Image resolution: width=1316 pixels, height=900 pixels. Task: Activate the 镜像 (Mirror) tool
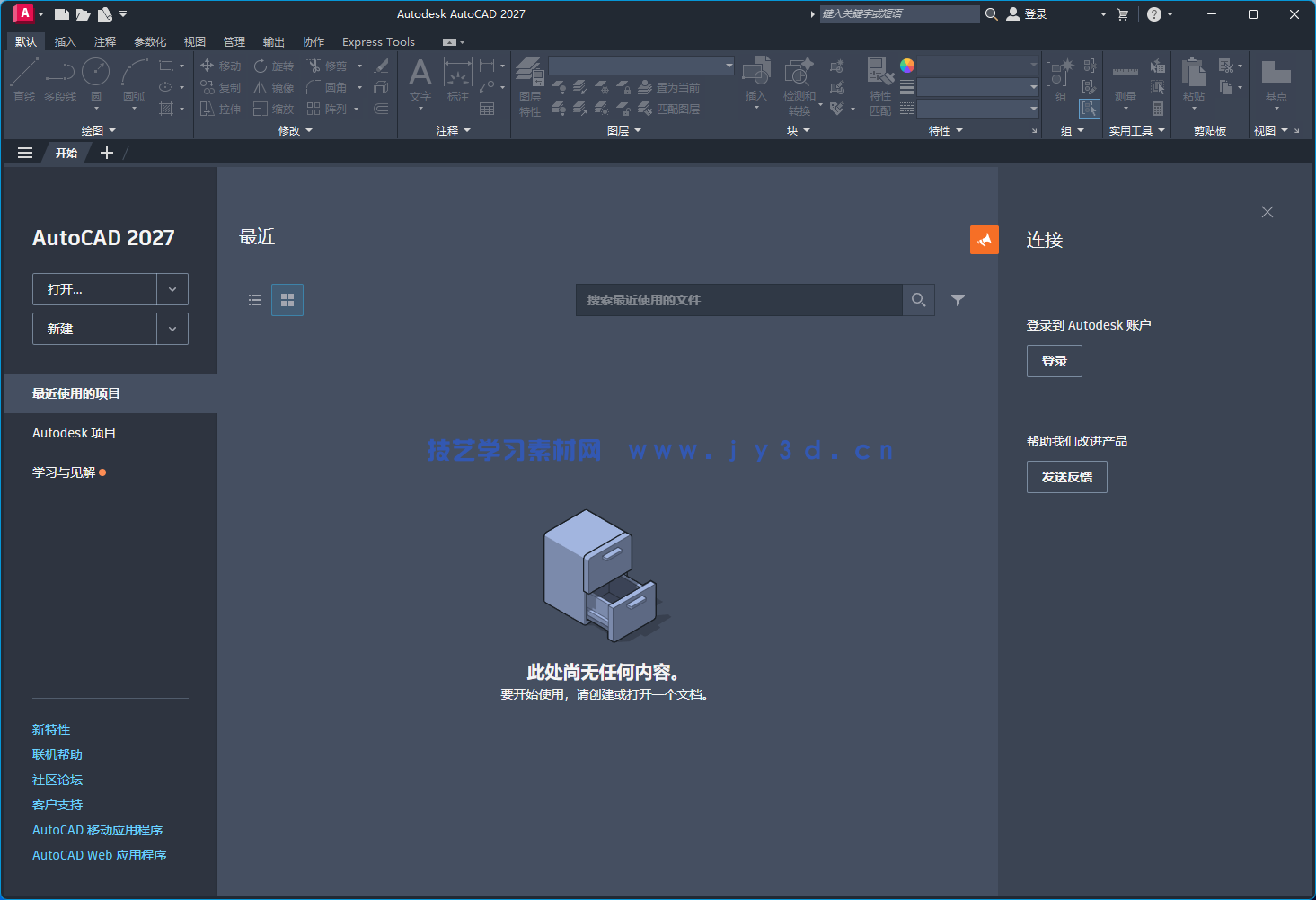click(273, 86)
